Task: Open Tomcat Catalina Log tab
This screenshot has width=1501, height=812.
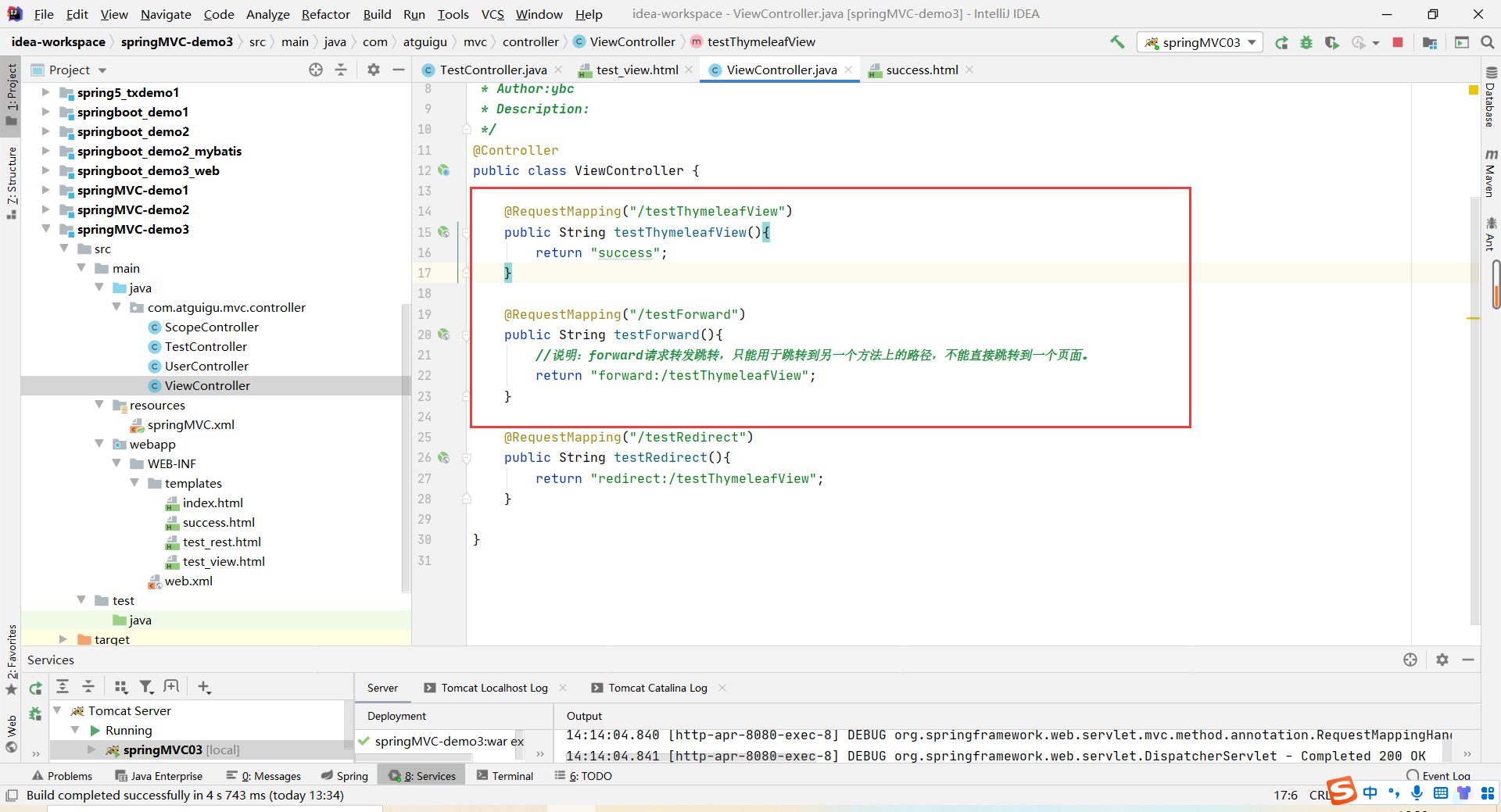Action: pyautogui.click(x=657, y=688)
